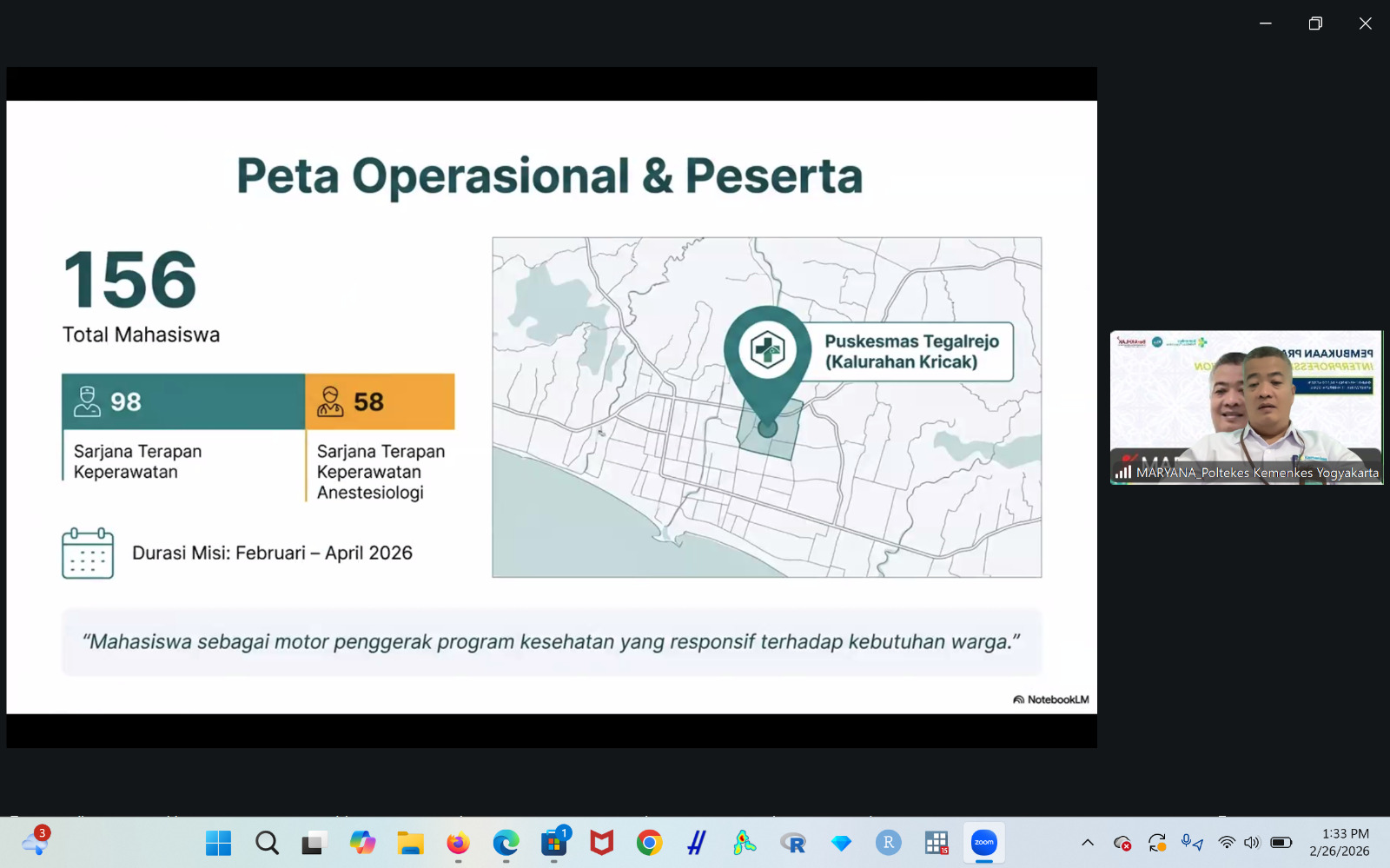Open Task View from the taskbar

[x=314, y=843]
